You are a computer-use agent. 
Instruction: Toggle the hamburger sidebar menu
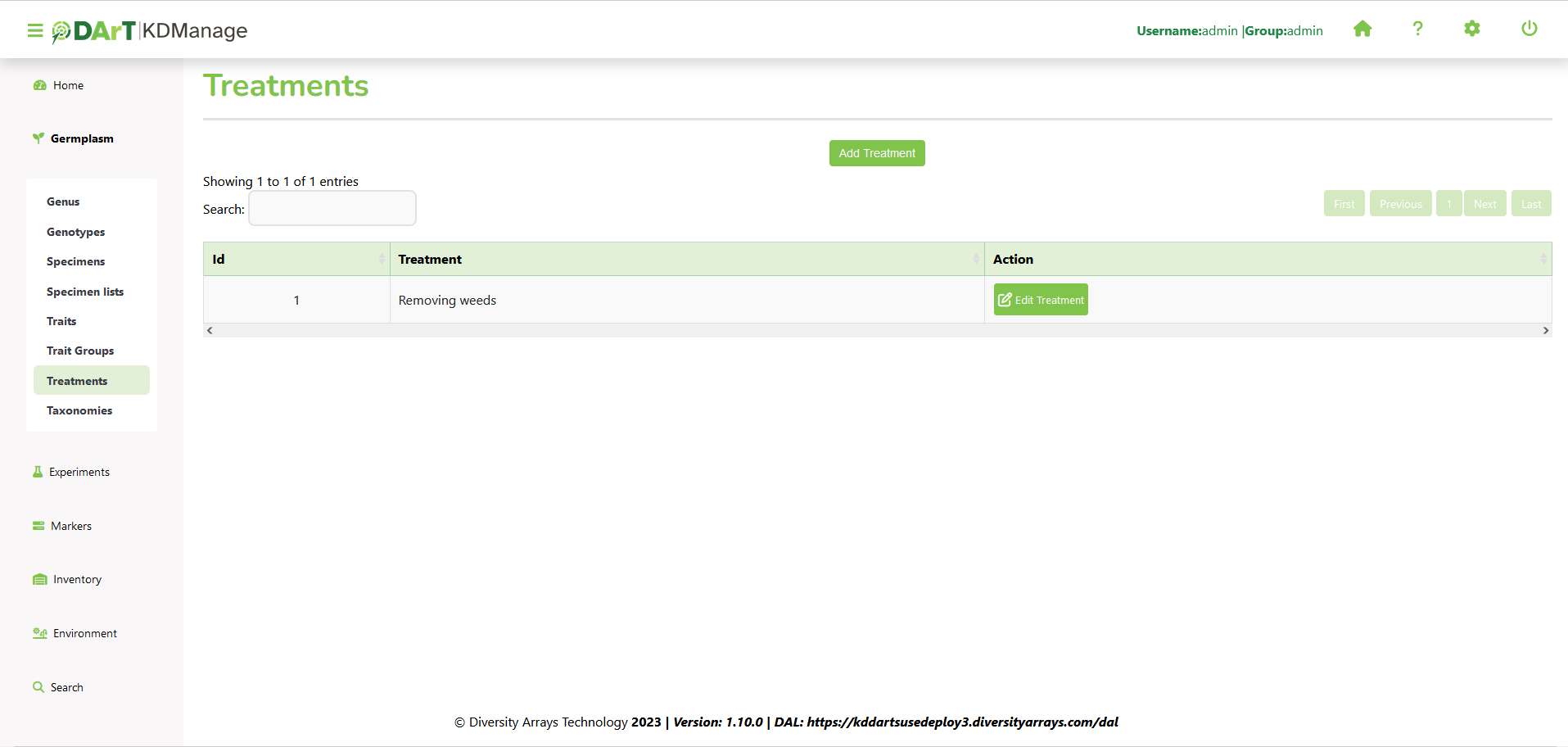[34, 30]
